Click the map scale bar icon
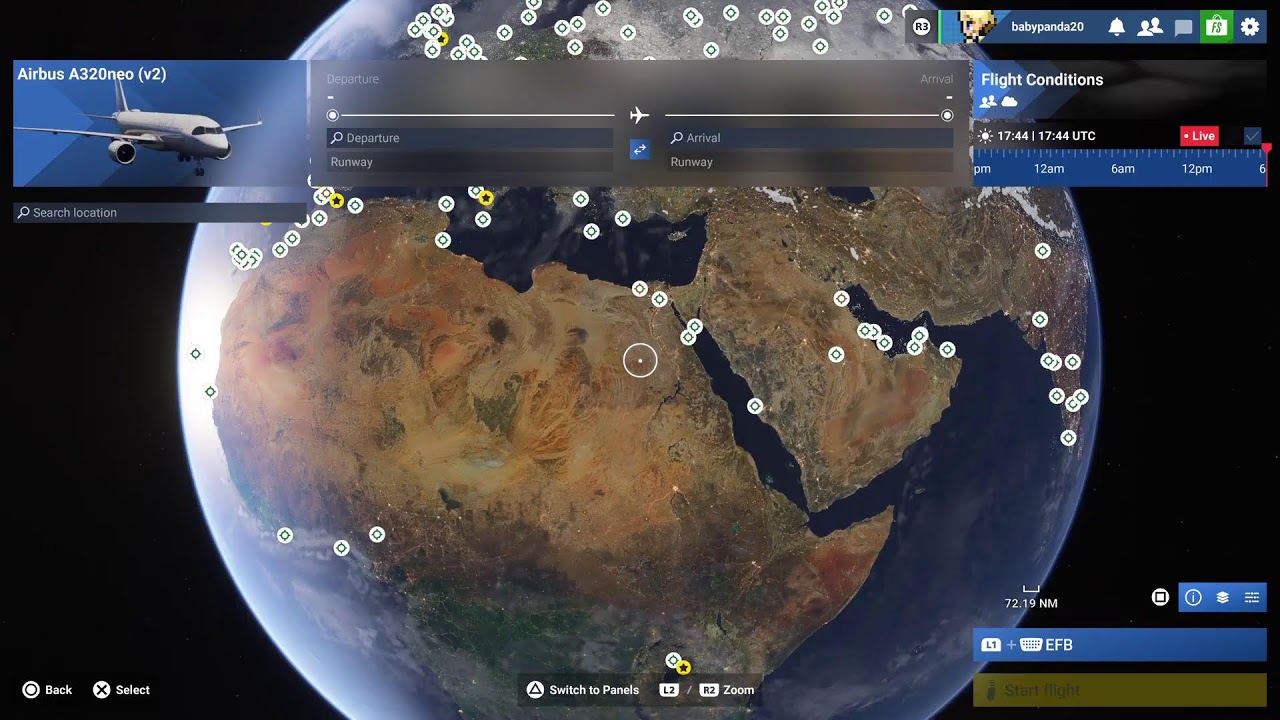Screen dimensions: 1280x720 coord(1031,589)
